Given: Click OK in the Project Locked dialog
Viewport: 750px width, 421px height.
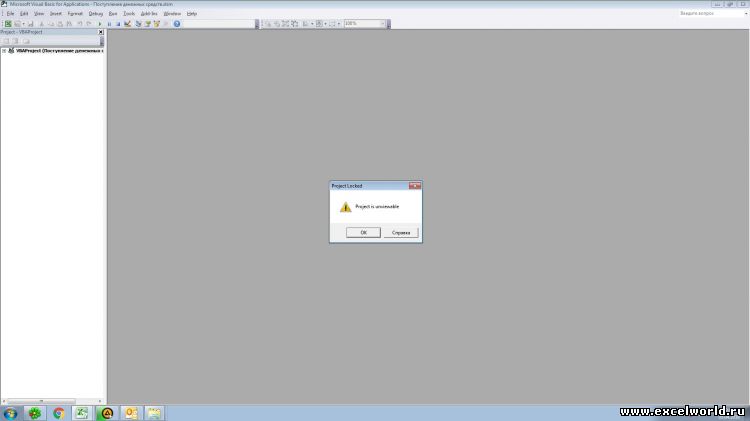Looking at the screenshot, I should (x=363, y=232).
